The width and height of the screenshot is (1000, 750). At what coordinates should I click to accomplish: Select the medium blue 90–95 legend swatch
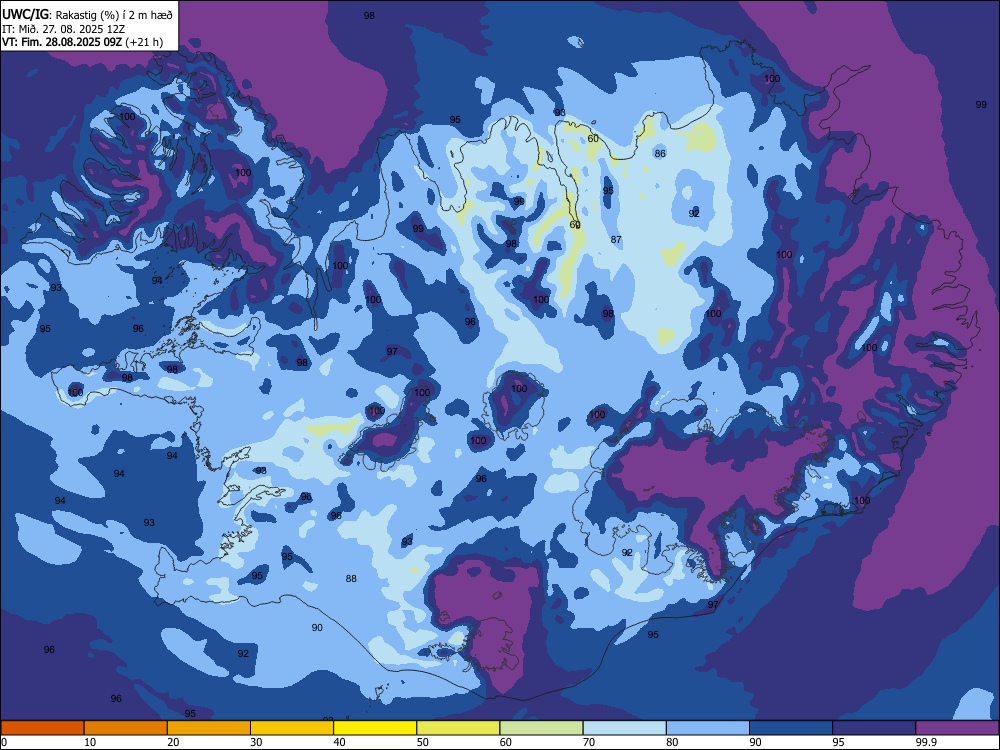click(791, 728)
